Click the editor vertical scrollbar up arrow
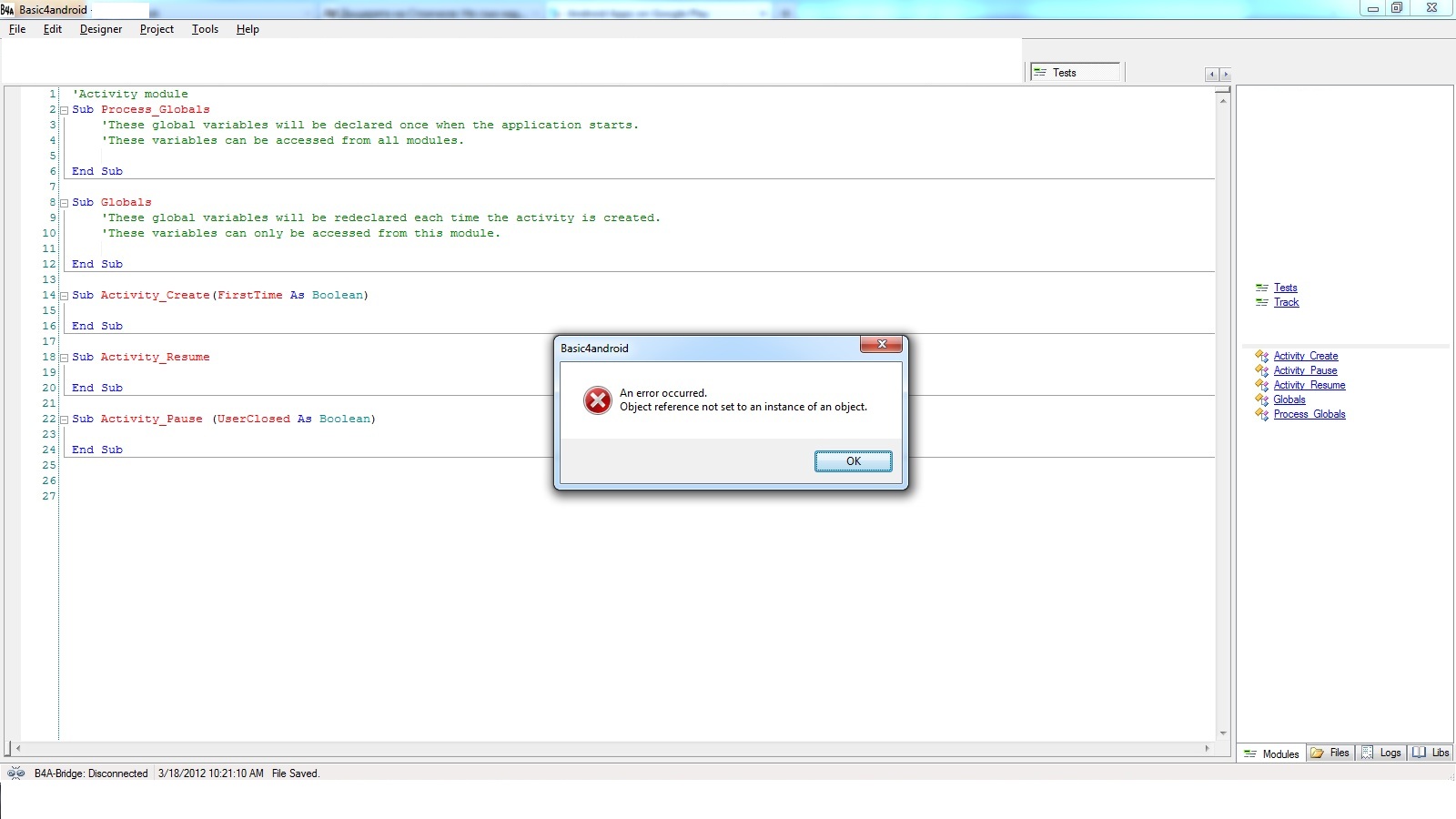 (x=1223, y=100)
